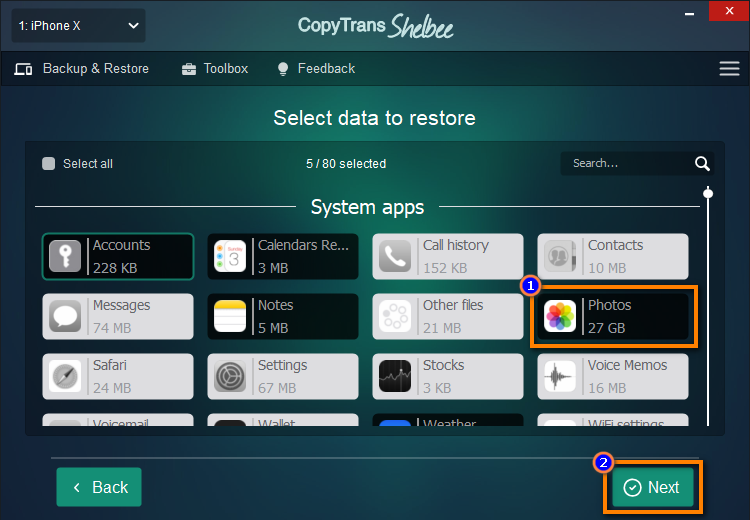Click the Voice Memos waveform icon
The image size is (750, 520).
(560, 376)
